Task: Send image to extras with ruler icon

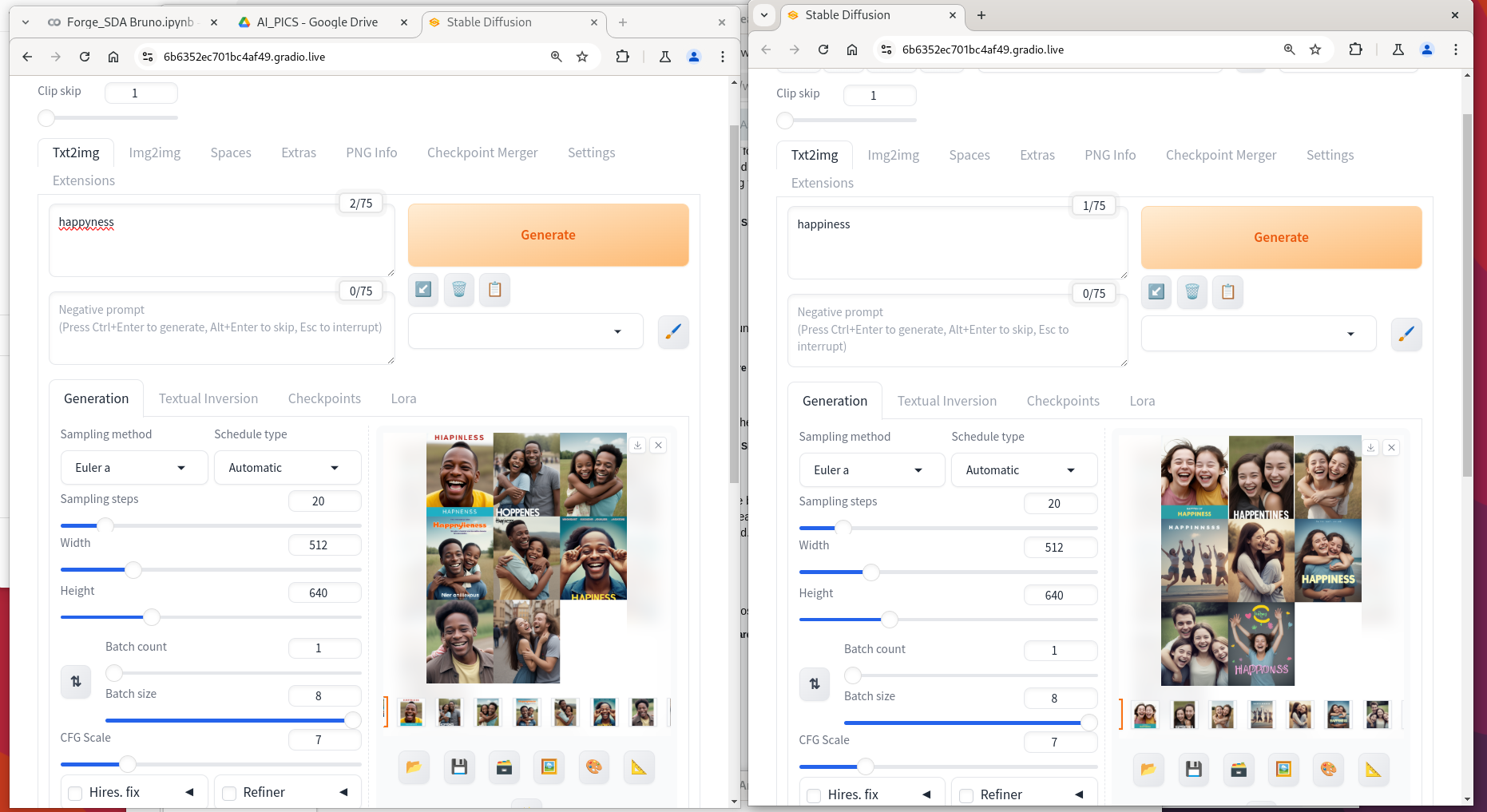Action: point(639,766)
